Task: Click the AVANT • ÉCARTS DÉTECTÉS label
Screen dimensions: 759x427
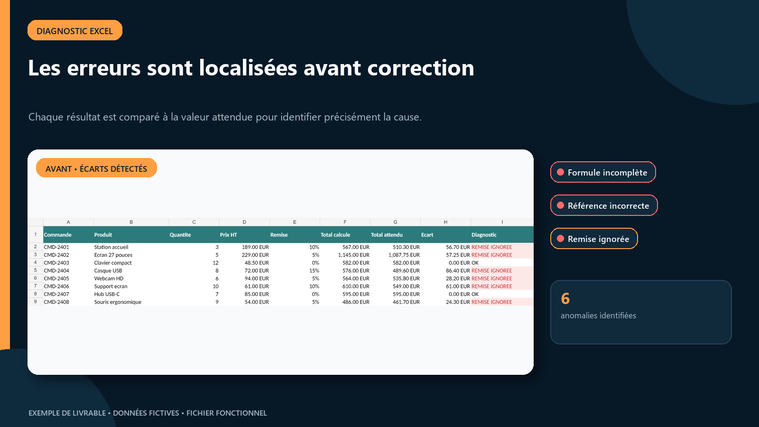Action: click(96, 168)
